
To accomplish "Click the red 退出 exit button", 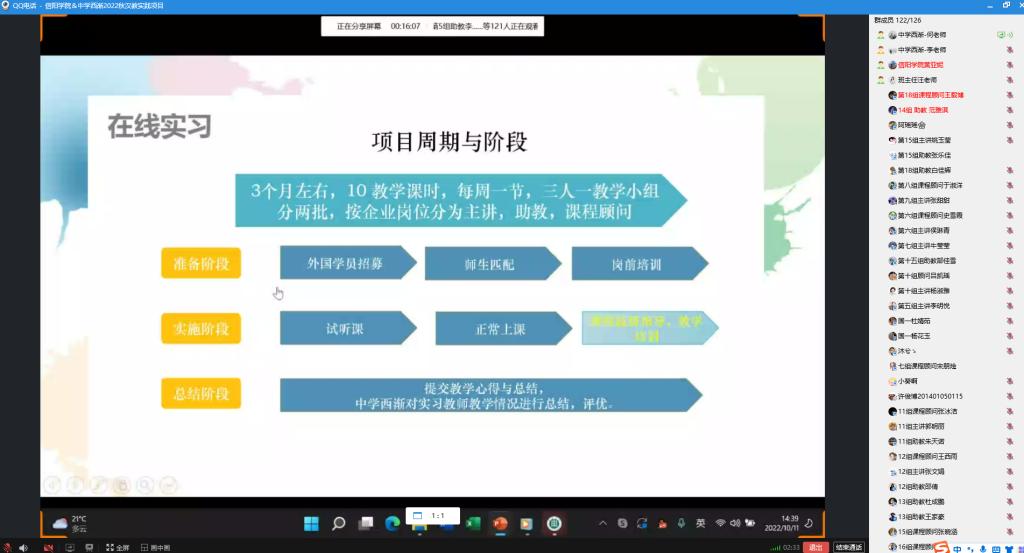I will point(816,547).
